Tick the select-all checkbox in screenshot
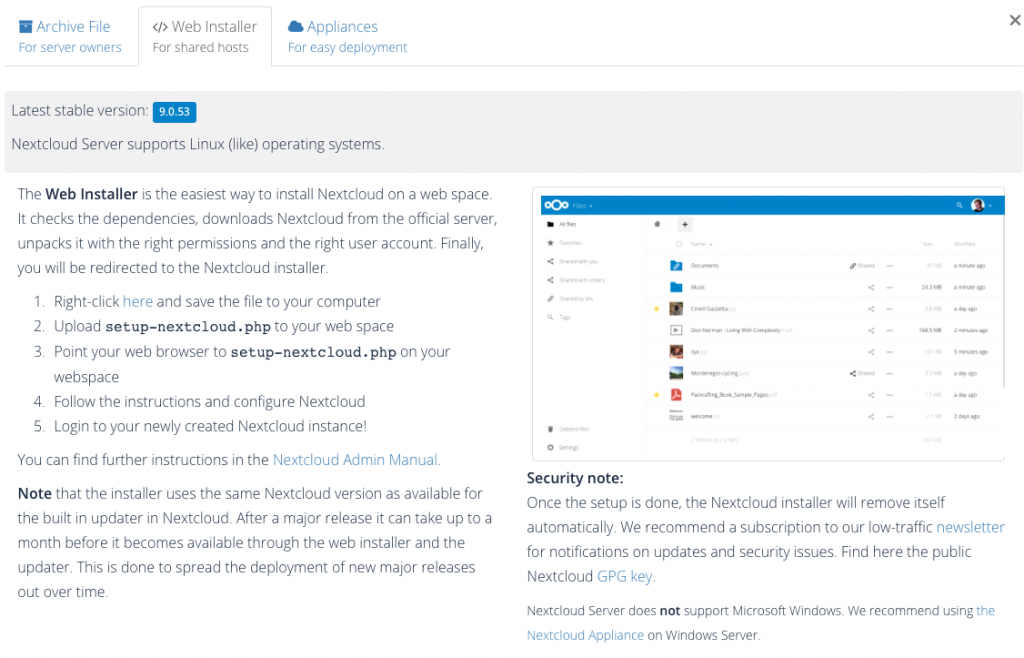Image resolution: width=1024 pixels, height=658 pixels. (679, 244)
